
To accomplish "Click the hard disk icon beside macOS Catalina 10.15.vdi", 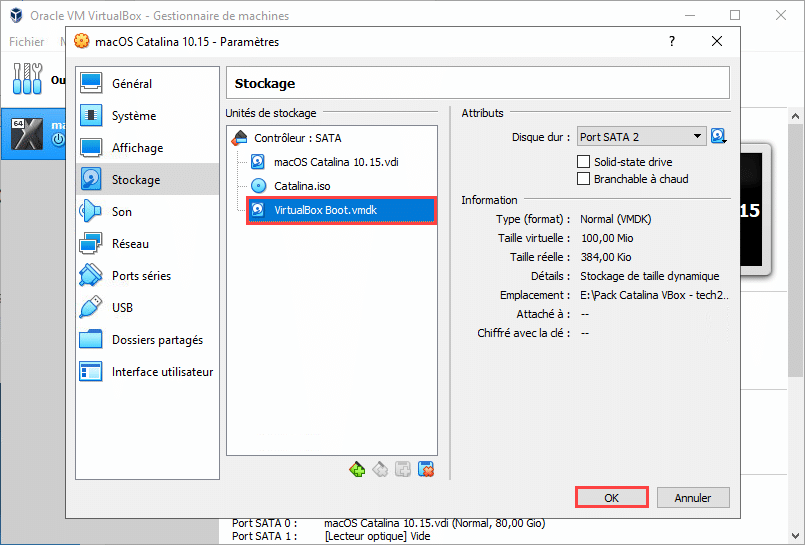I will [258, 162].
